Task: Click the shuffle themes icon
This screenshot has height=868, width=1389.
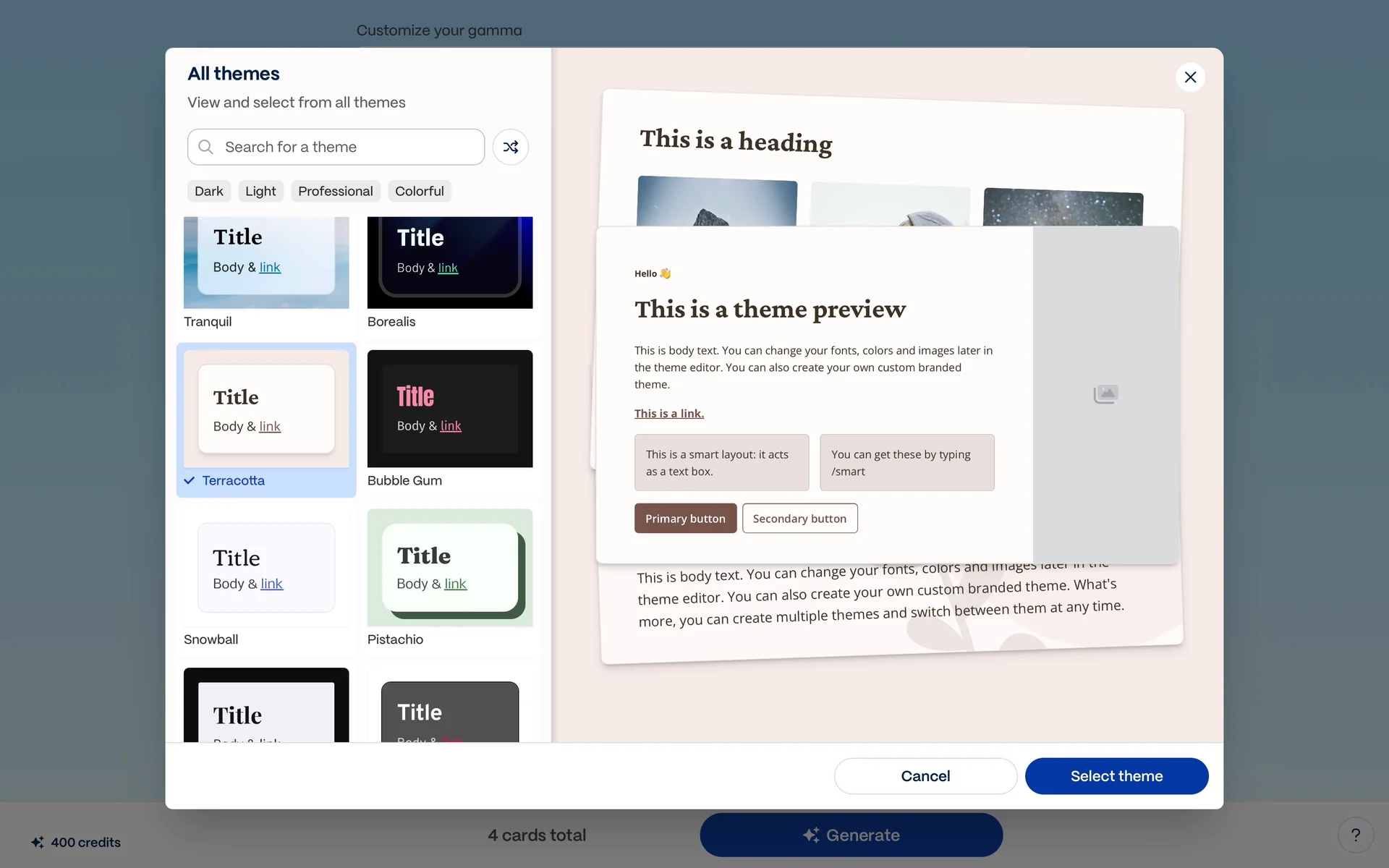Action: [510, 147]
